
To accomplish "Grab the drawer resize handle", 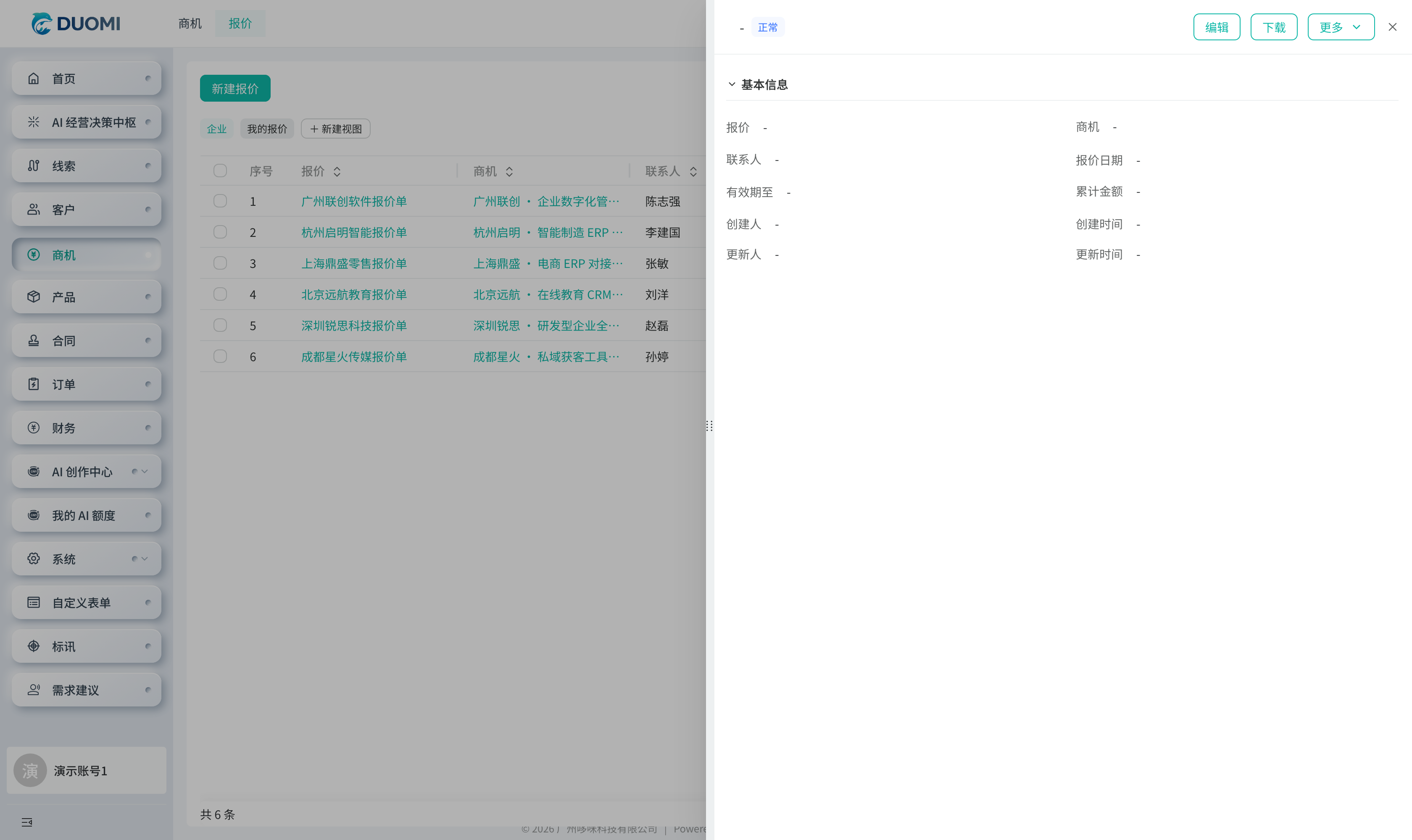I will (x=709, y=425).
